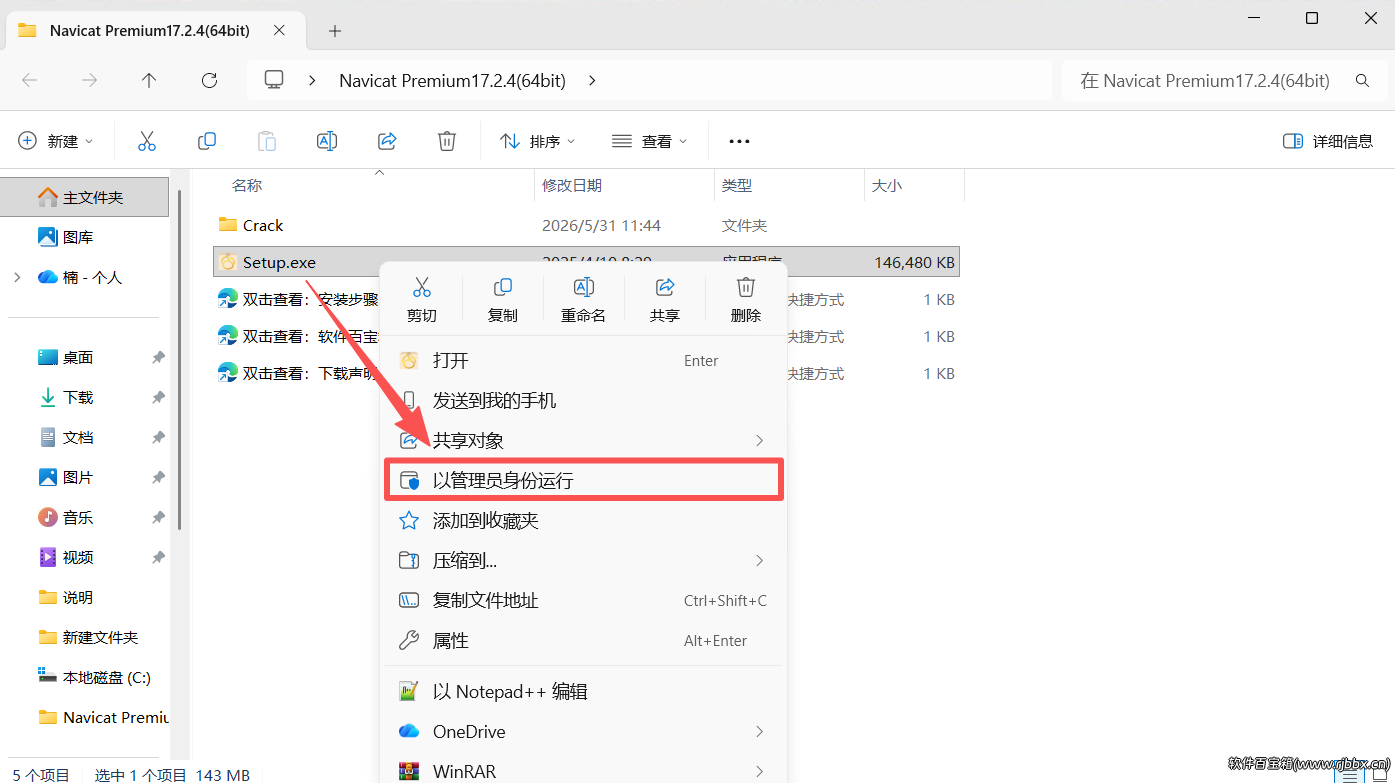The width and height of the screenshot is (1395, 783).
Task: Click the navigation pane scrollbar
Action: (180, 360)
